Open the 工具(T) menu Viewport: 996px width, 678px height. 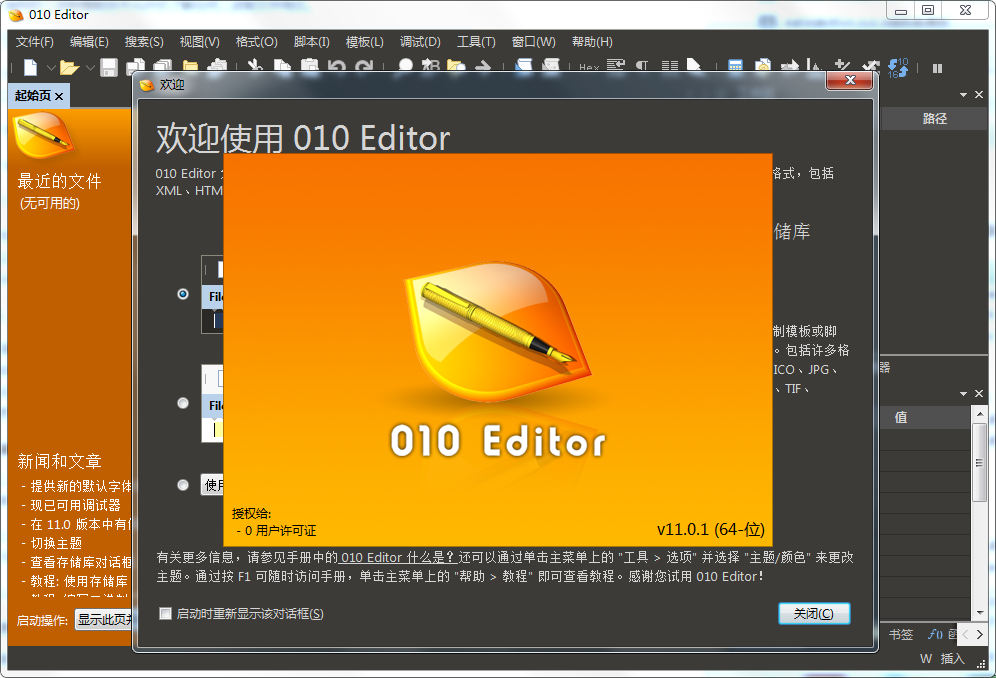point(476,41)
